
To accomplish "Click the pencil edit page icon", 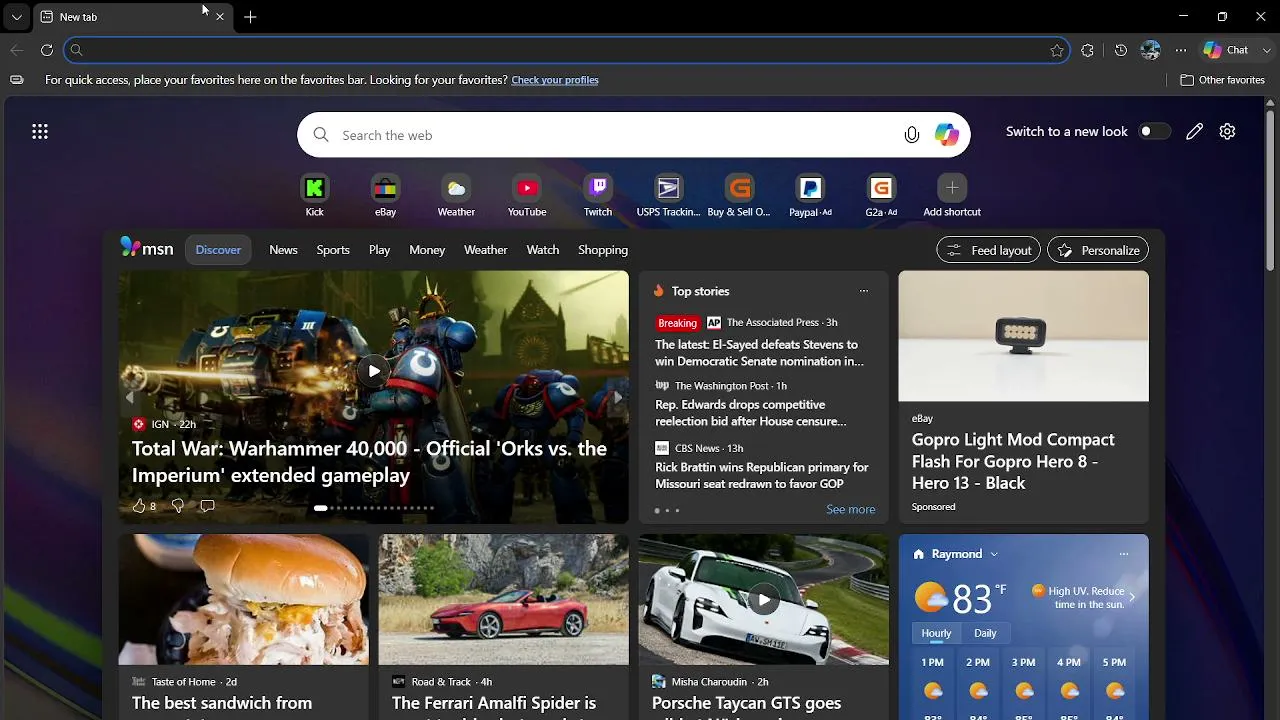I will click(x=1194, y=132).
